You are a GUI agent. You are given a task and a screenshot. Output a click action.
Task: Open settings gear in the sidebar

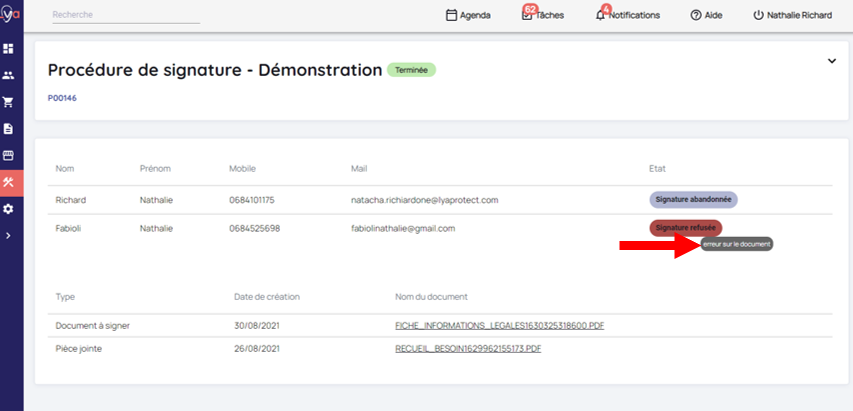pos(9,209)
